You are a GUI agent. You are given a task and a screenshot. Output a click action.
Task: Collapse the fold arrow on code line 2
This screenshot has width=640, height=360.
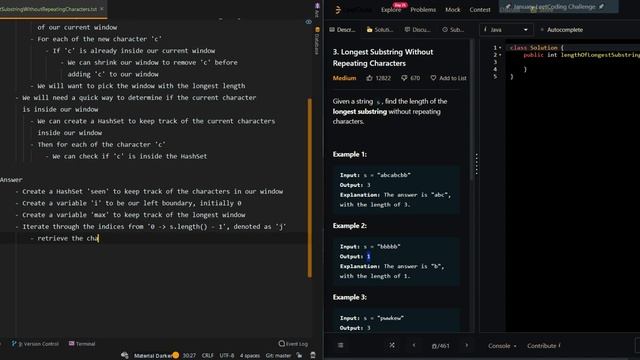pos(500,55)
